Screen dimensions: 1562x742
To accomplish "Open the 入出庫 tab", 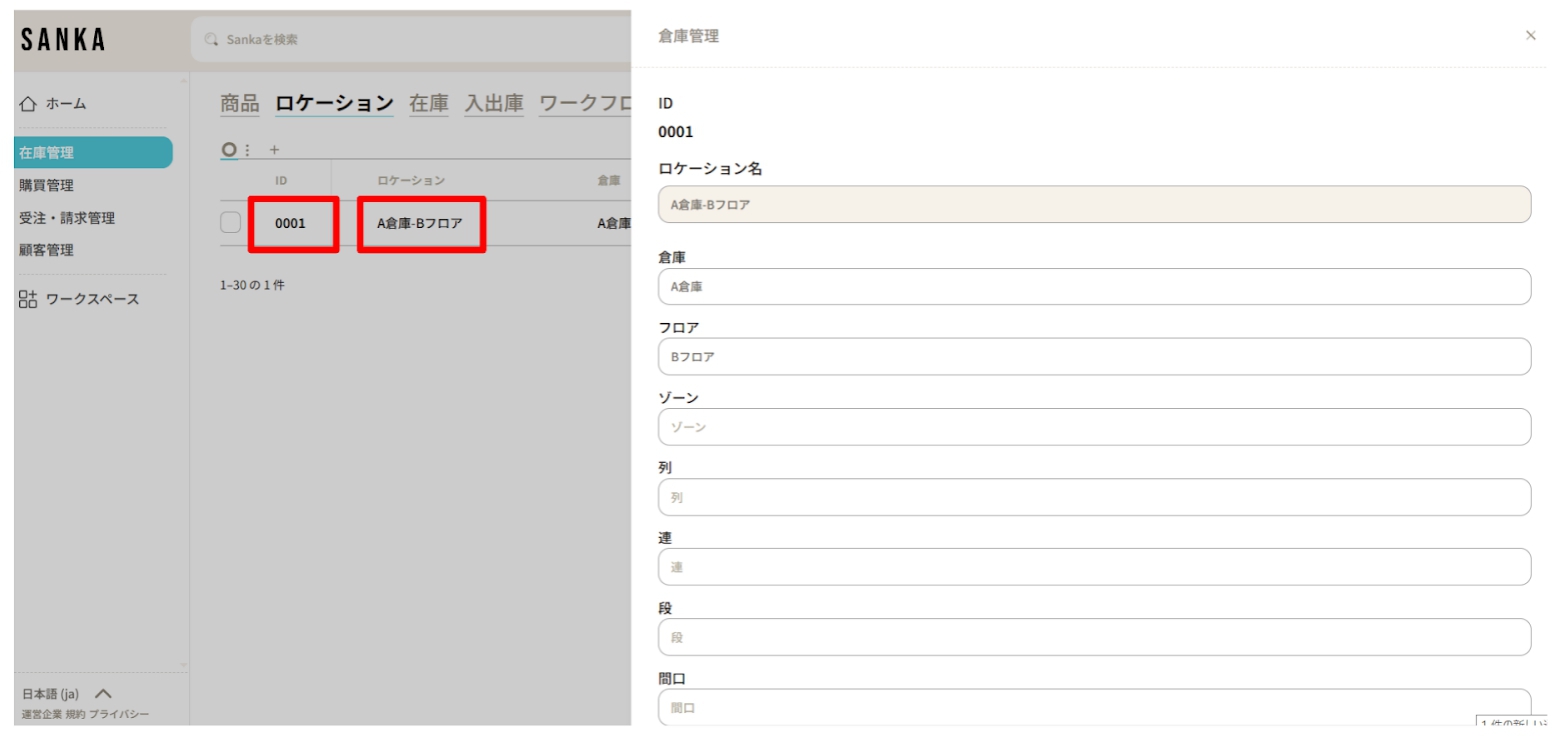I will tap(493, 103).
